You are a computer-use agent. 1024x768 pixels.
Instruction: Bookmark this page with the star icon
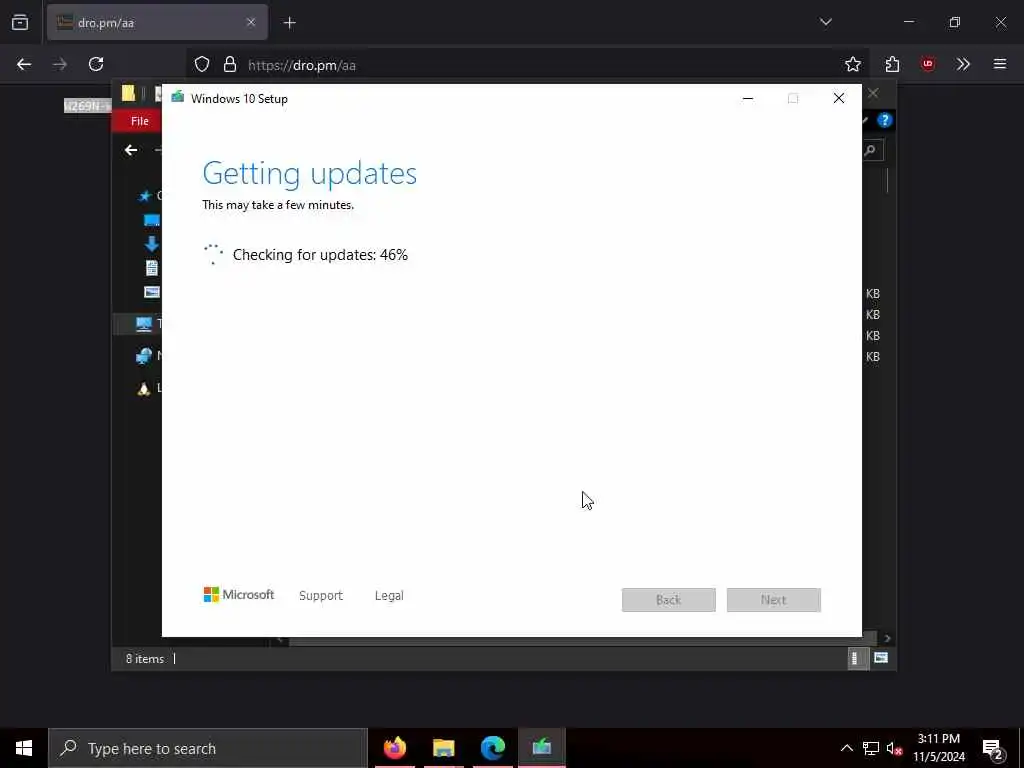[852, 64]
